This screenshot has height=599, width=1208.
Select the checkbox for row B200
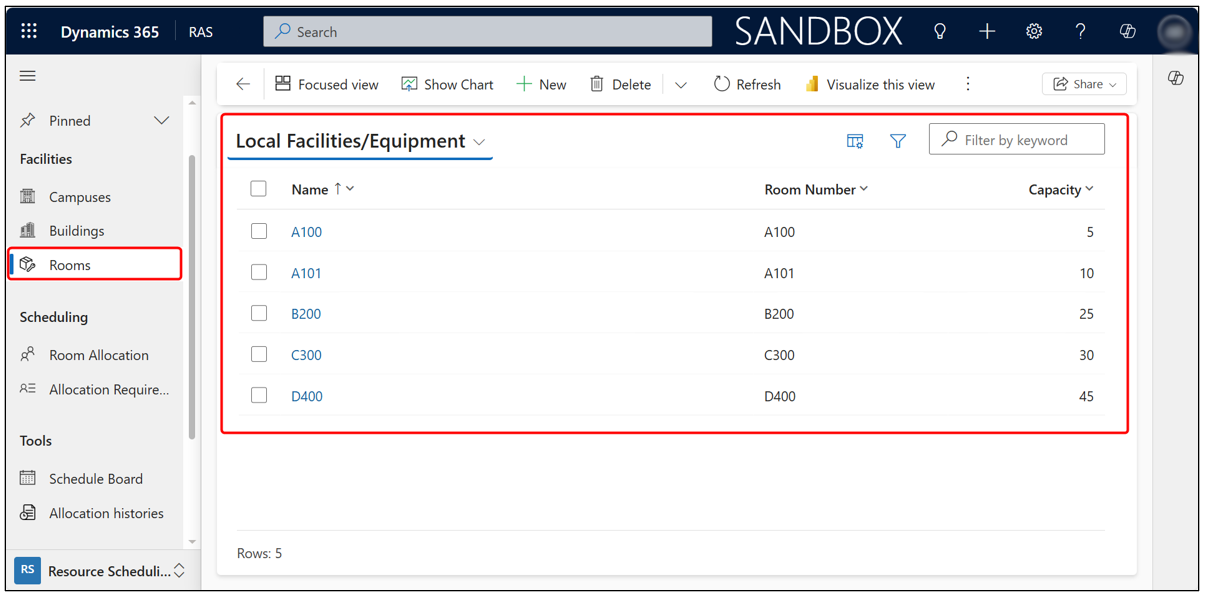tap(259, 314)
